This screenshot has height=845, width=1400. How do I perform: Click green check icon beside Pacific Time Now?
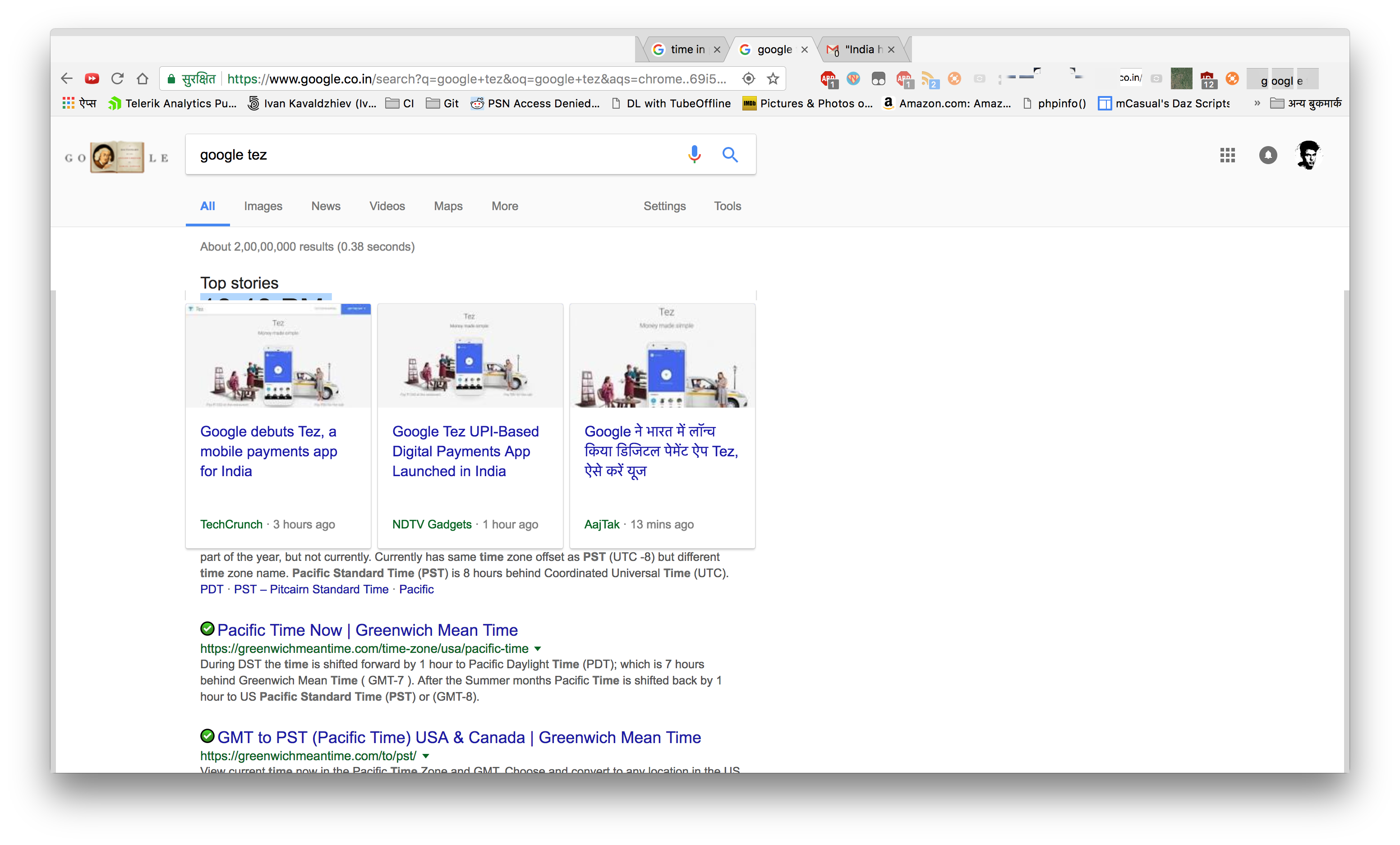click(x=207, y=629)
